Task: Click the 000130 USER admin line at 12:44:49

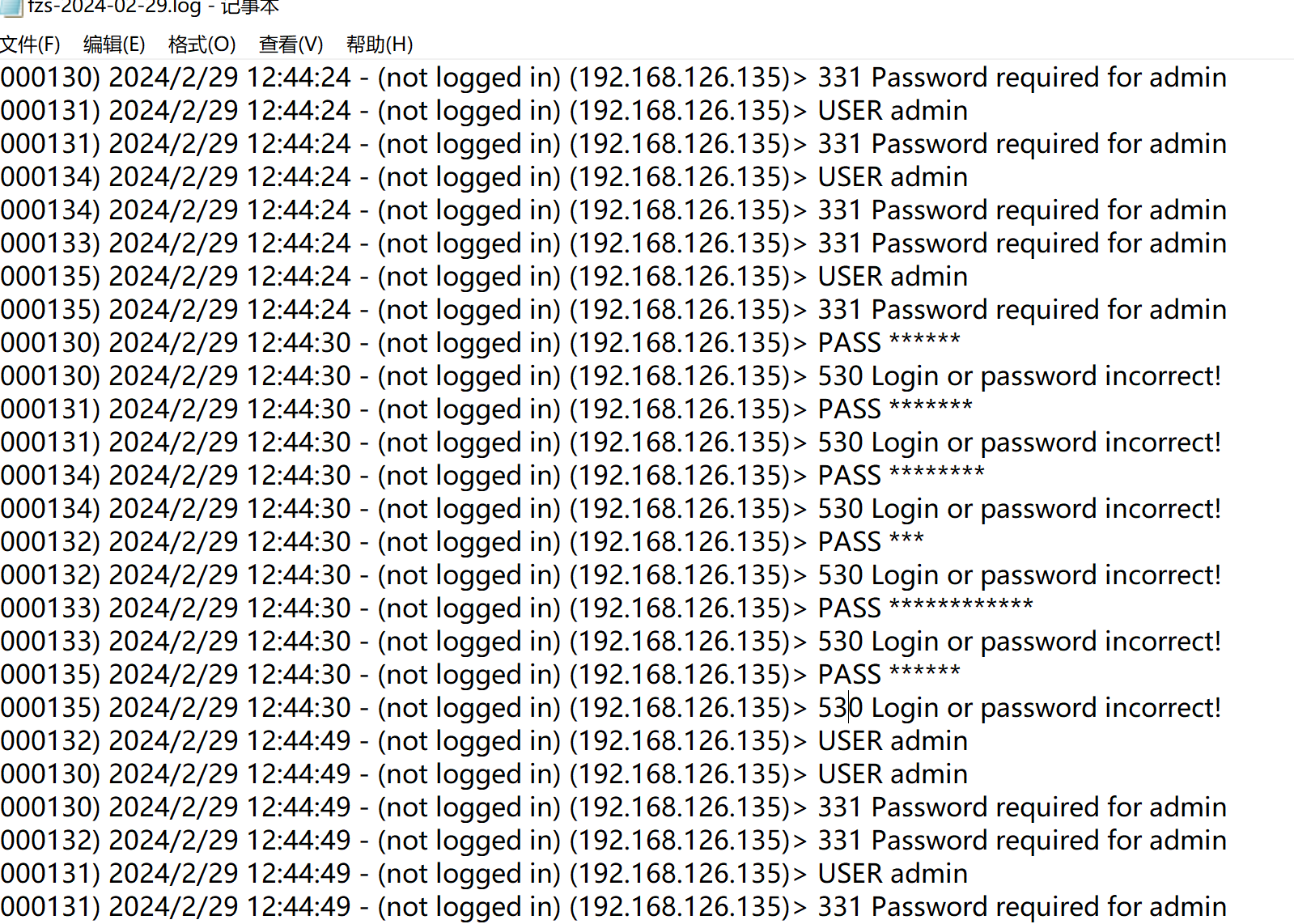Action: [x=484, y=774]
